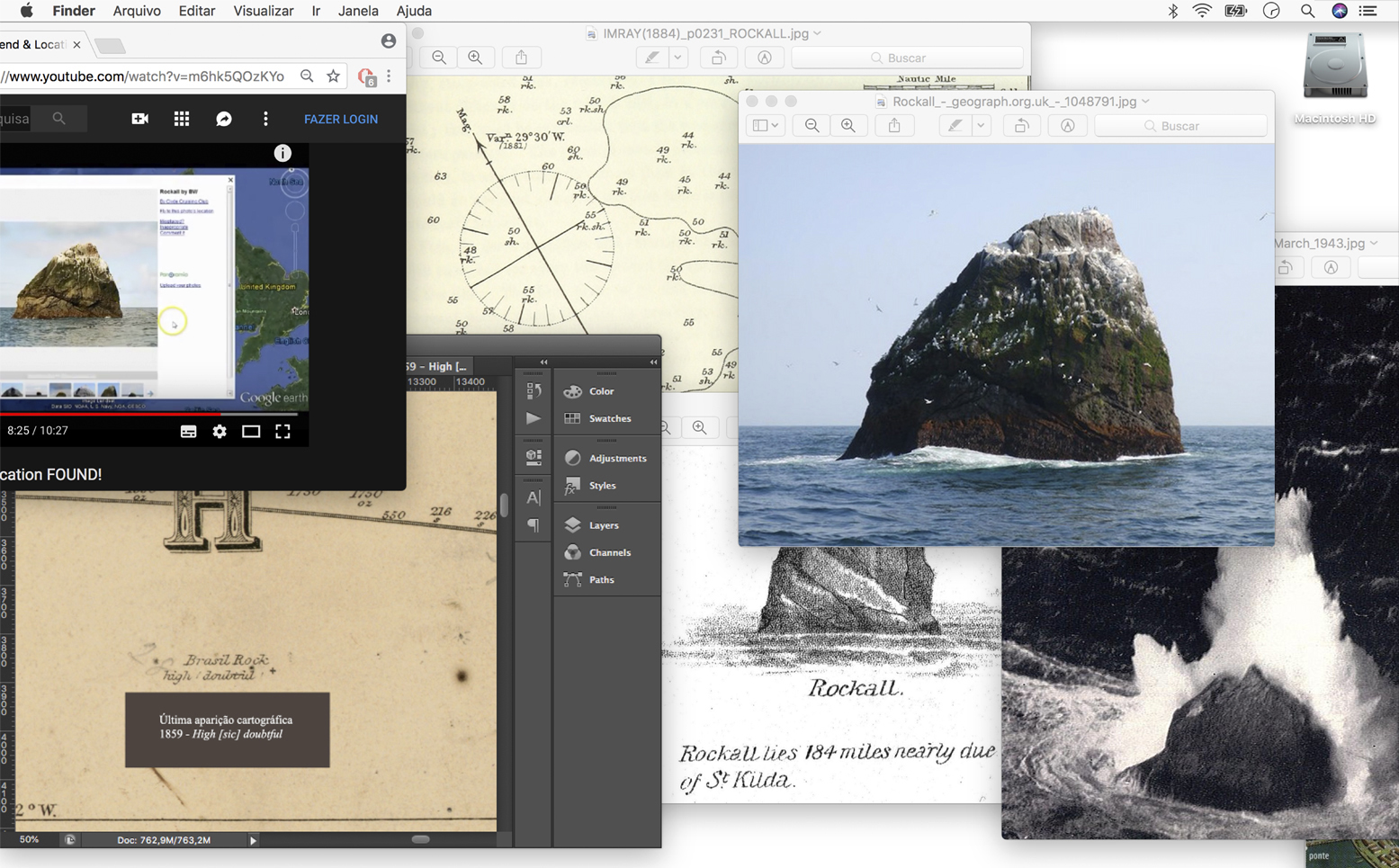1399x868 pixels.
Task: Toggle theater mode on YouTube player
Action: pyautogui.click(x=251, y=432)
